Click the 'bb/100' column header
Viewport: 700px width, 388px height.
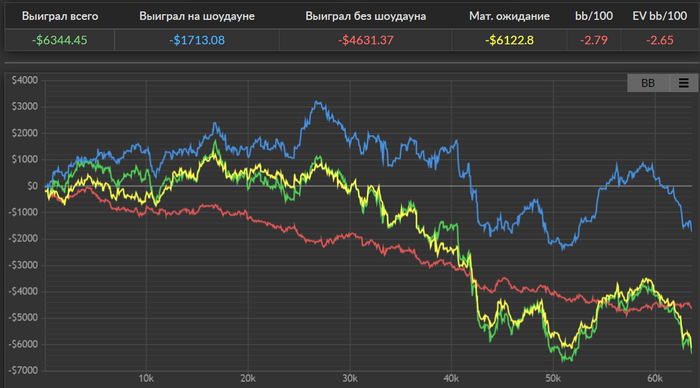(594, 17)
